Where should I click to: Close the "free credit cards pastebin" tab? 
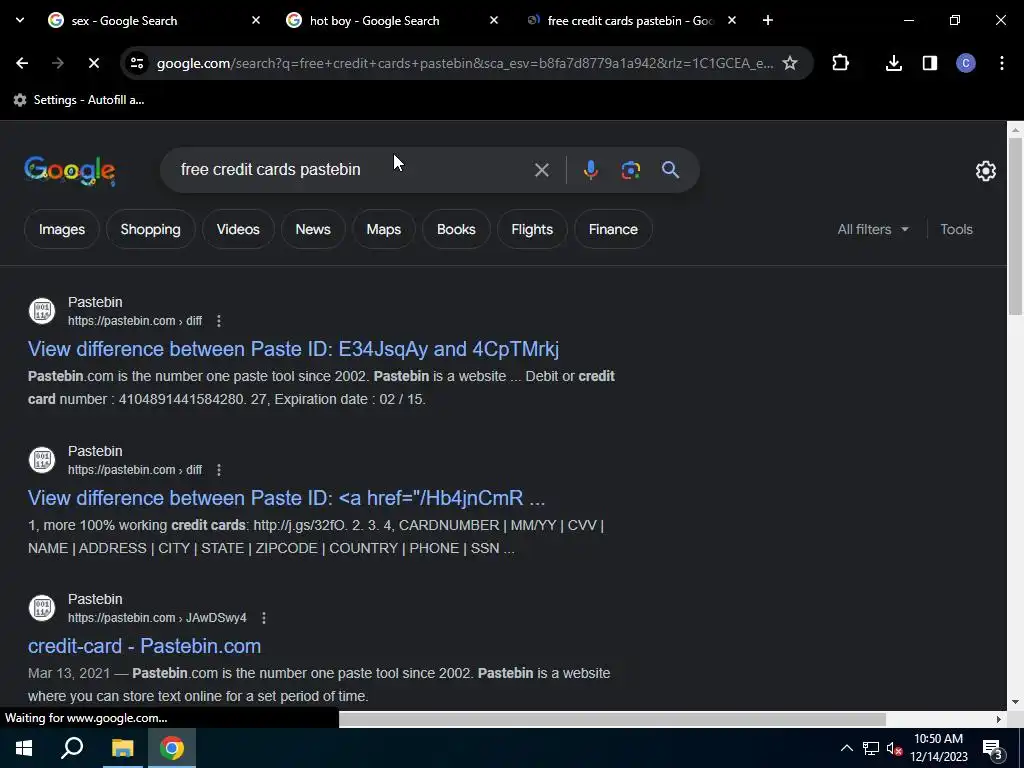pos(732,20)
